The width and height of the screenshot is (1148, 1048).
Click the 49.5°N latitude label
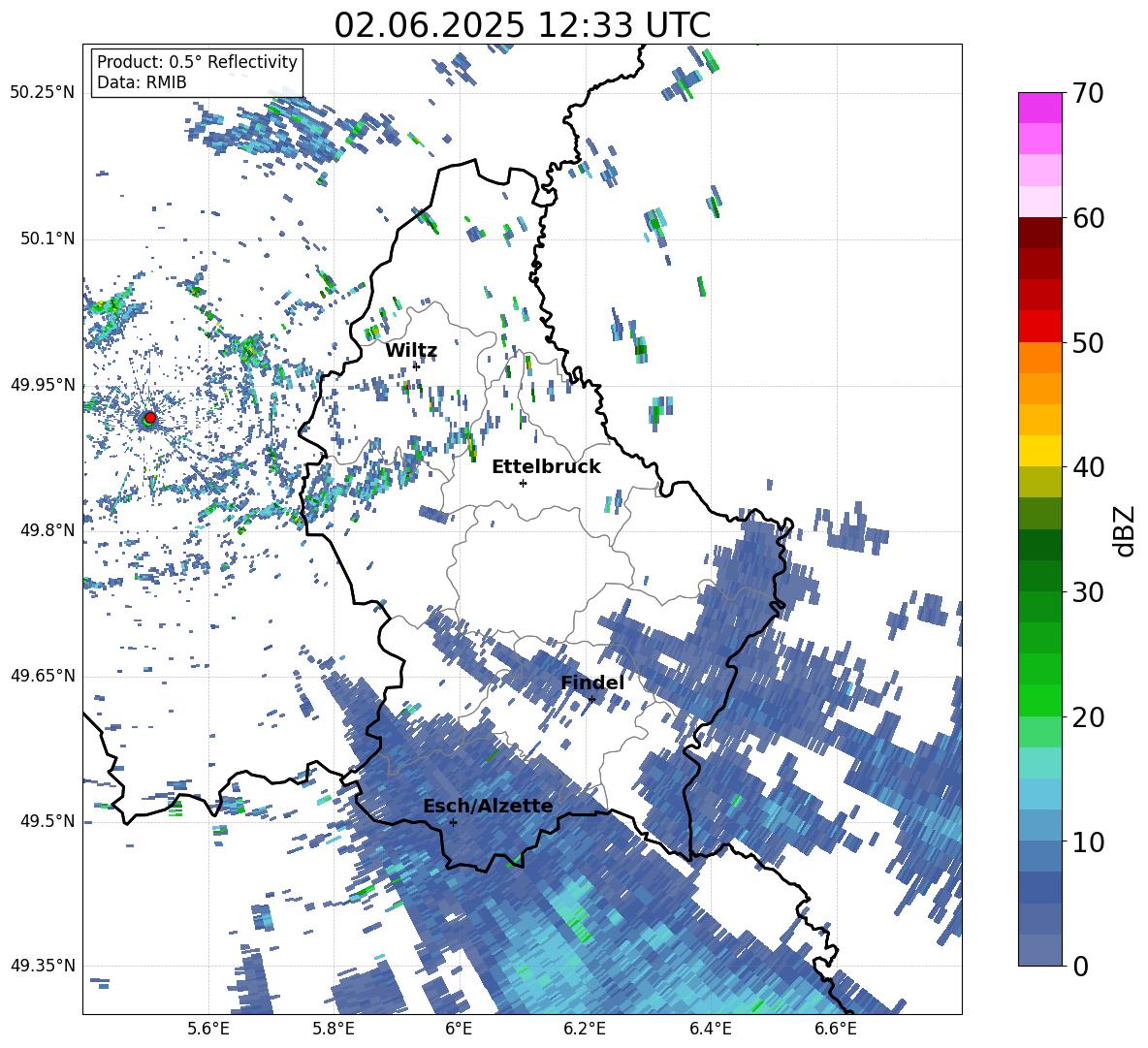48,821
